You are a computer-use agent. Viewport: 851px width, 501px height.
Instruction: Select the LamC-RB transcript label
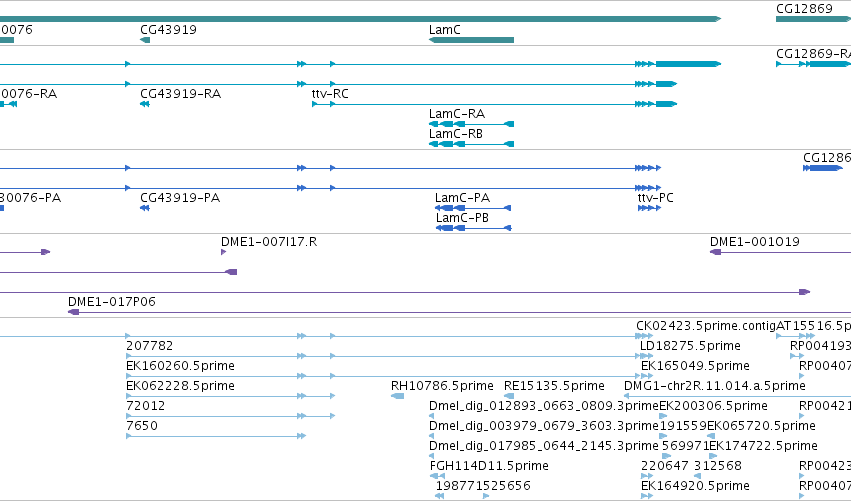tap(455, 134)
